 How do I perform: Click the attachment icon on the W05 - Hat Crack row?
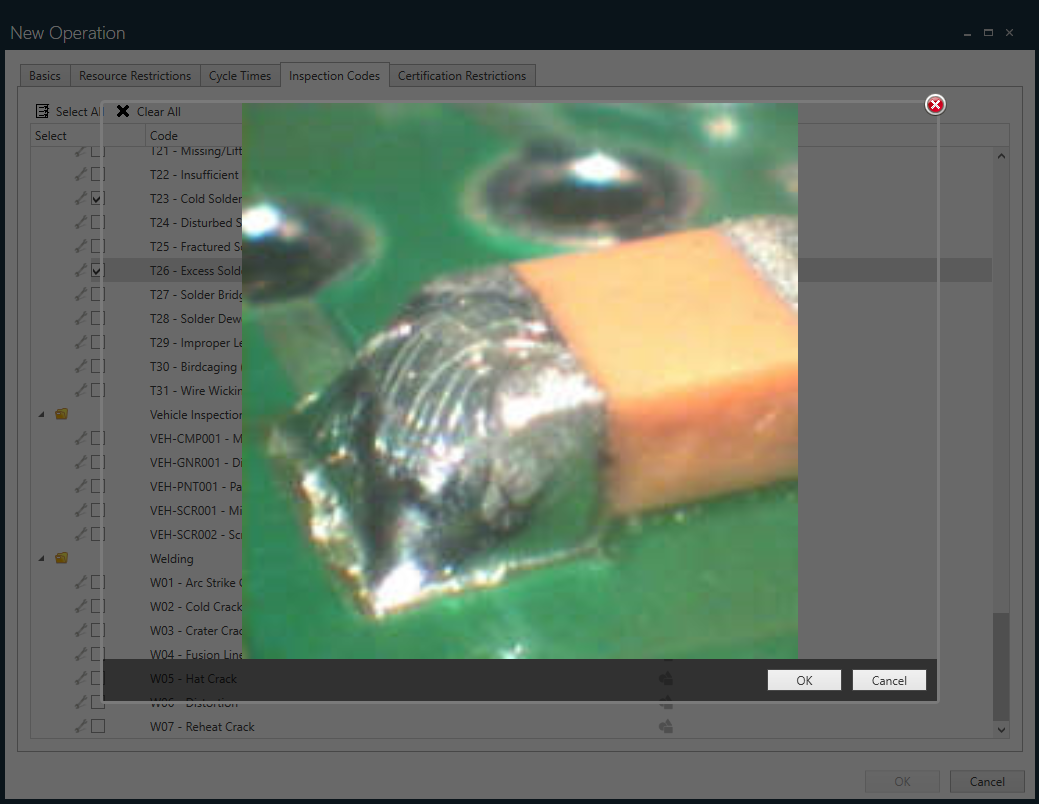coord(666,678)
